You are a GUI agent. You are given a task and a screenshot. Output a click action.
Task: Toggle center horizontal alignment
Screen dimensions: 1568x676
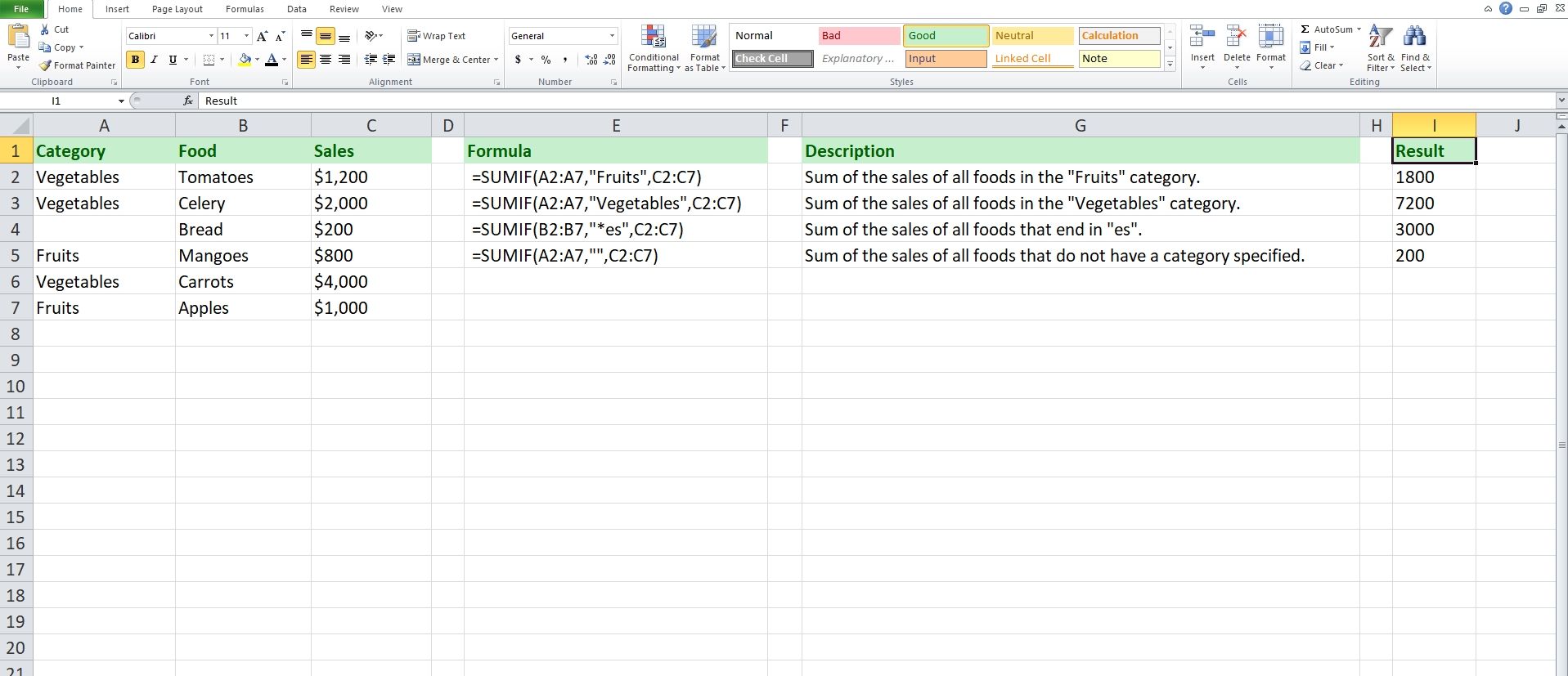pyautogui.click(x=326, y=60)
